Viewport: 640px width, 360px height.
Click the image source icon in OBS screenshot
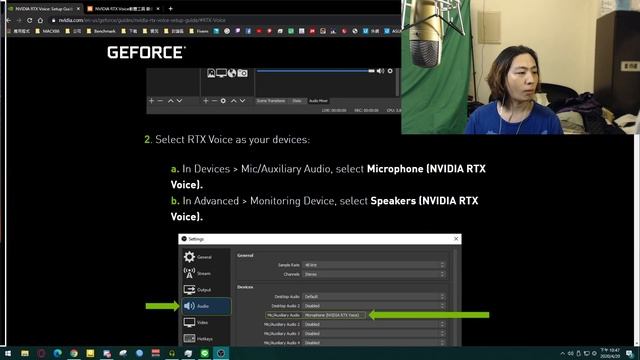coord(211,73)
